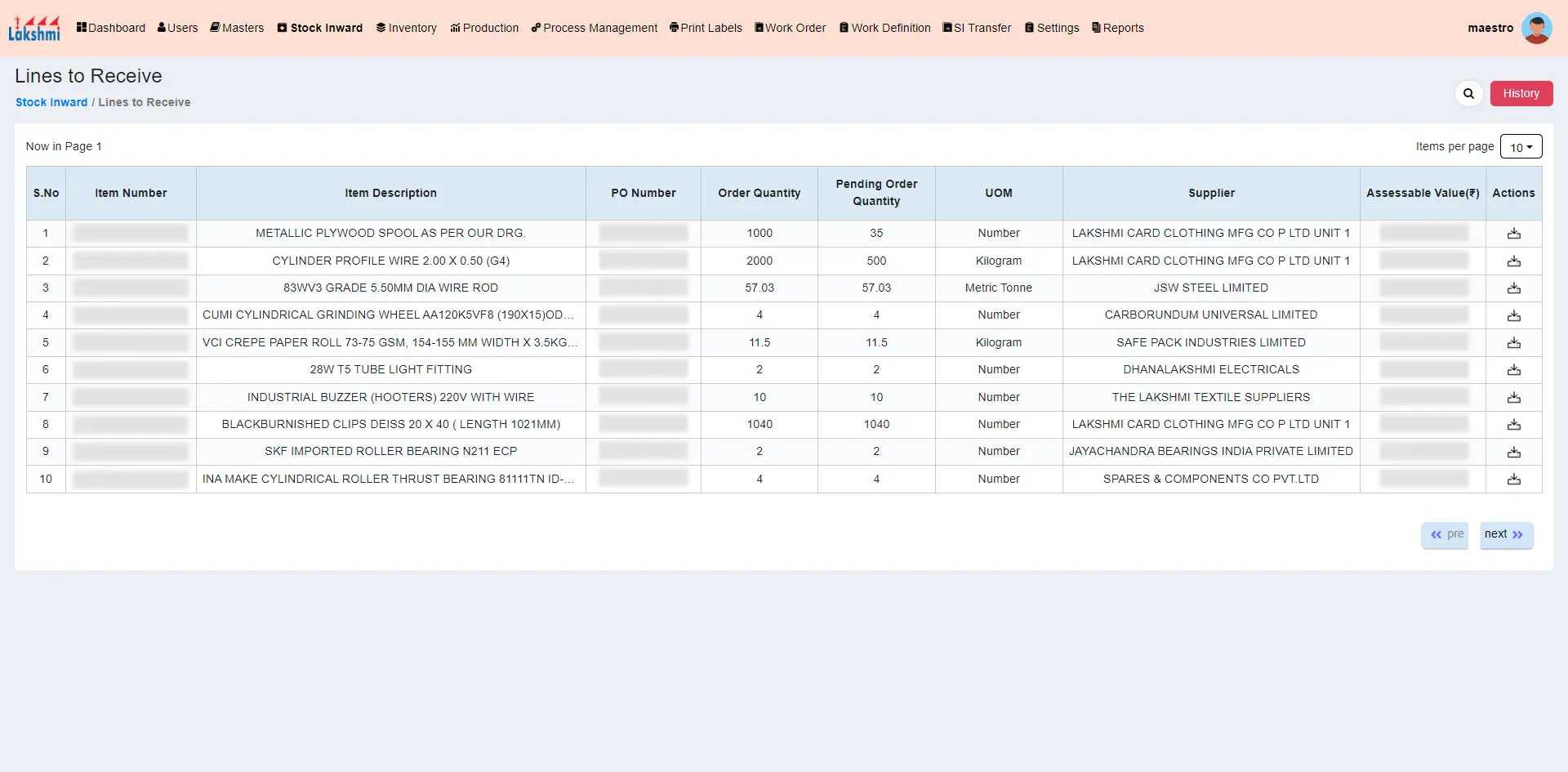Screen dimensions: 1568x772
Task: Click supplier JSW STEEL LIMITED
Action: point(1211,288)
